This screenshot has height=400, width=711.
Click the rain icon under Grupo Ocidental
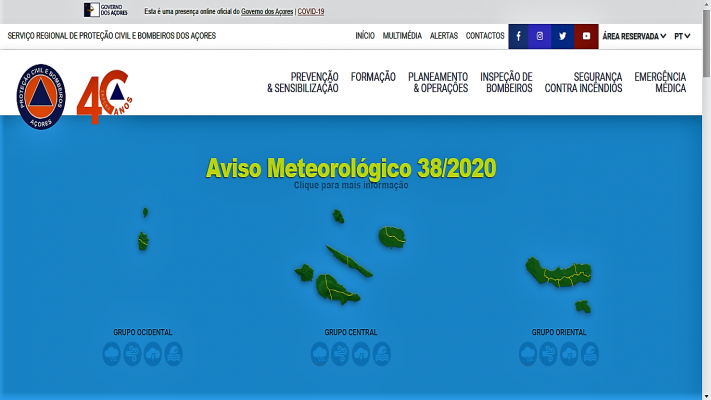(x=112, y=353)
